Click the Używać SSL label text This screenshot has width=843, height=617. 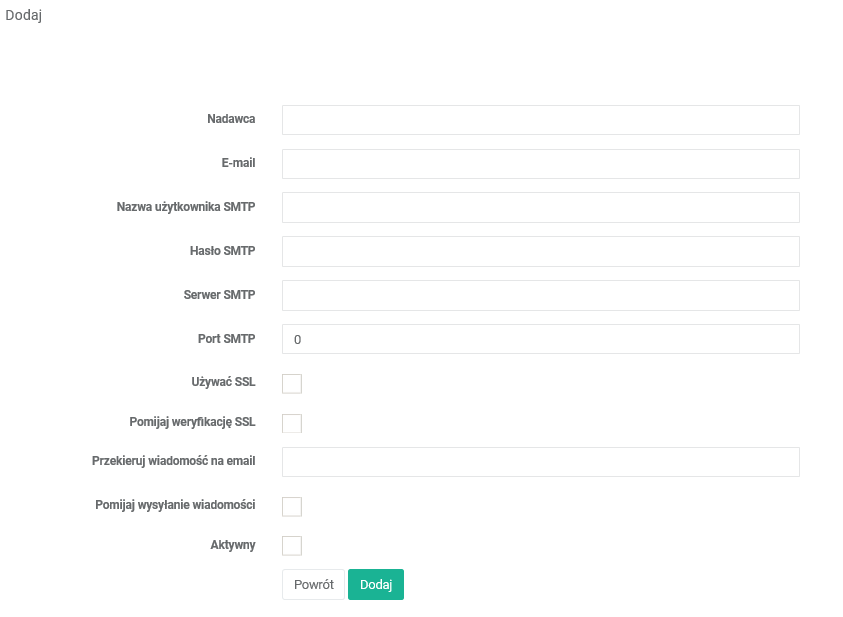coord(223,383)
